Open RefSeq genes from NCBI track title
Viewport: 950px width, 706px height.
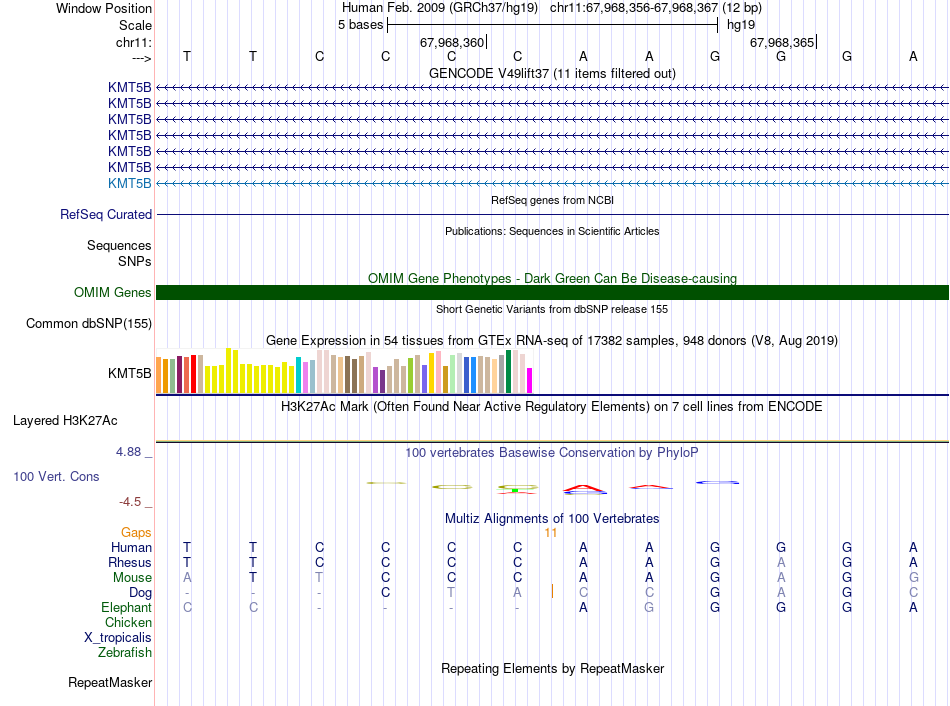pyautogui.click(x=552, y=200)
